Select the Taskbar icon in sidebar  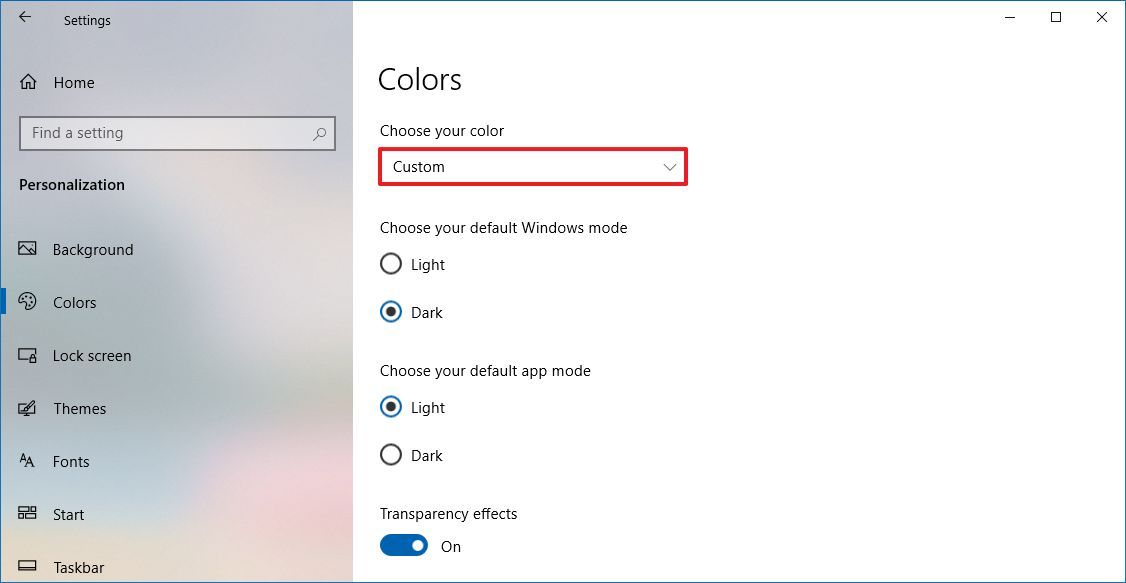click(x=31, y=567)
